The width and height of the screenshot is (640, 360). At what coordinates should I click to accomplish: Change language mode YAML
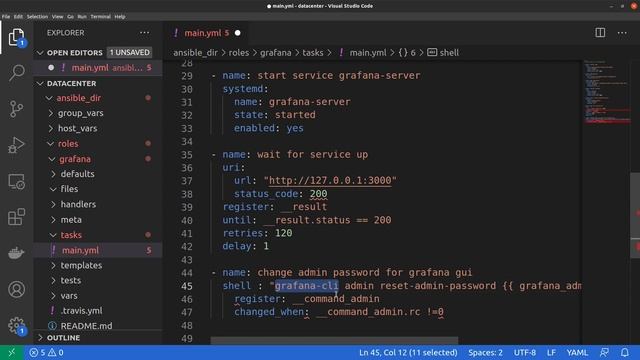pyautogui.click(x=577, y=352)
